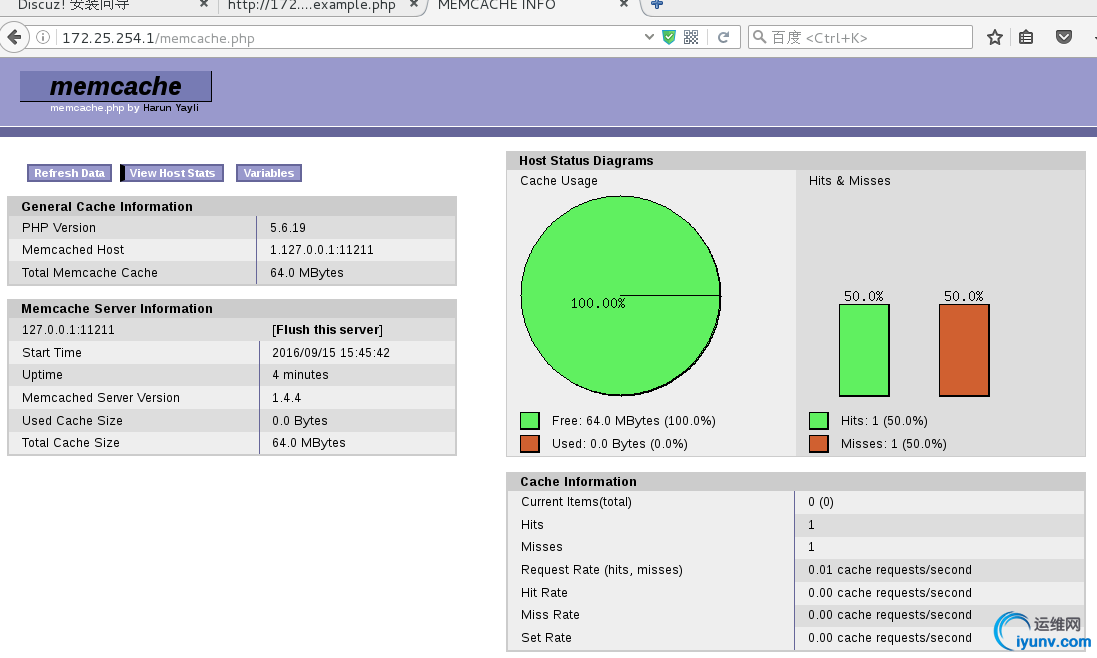This screenshot has width=1097, height=658.
Task: Select the Memcached Server Version value 1.4.4
Action: click(x=286, y=397)
